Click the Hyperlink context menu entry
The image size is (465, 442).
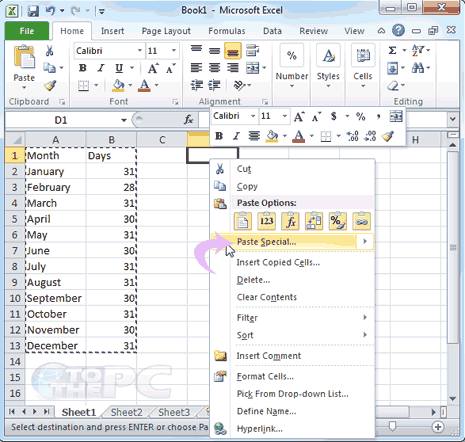(259, 429)
